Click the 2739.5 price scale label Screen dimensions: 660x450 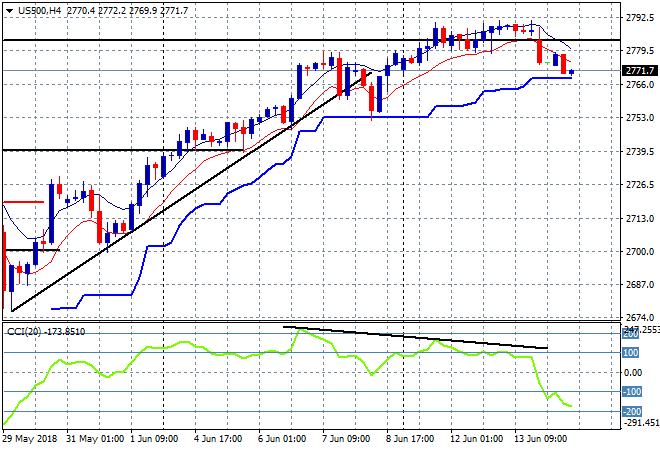(640, 152)
